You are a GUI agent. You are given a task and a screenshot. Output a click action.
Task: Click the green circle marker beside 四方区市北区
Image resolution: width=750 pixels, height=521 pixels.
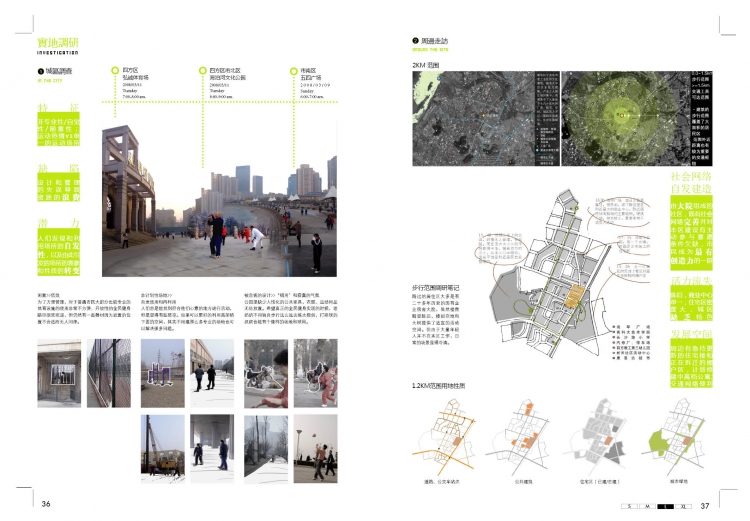[x=203, y=70]
